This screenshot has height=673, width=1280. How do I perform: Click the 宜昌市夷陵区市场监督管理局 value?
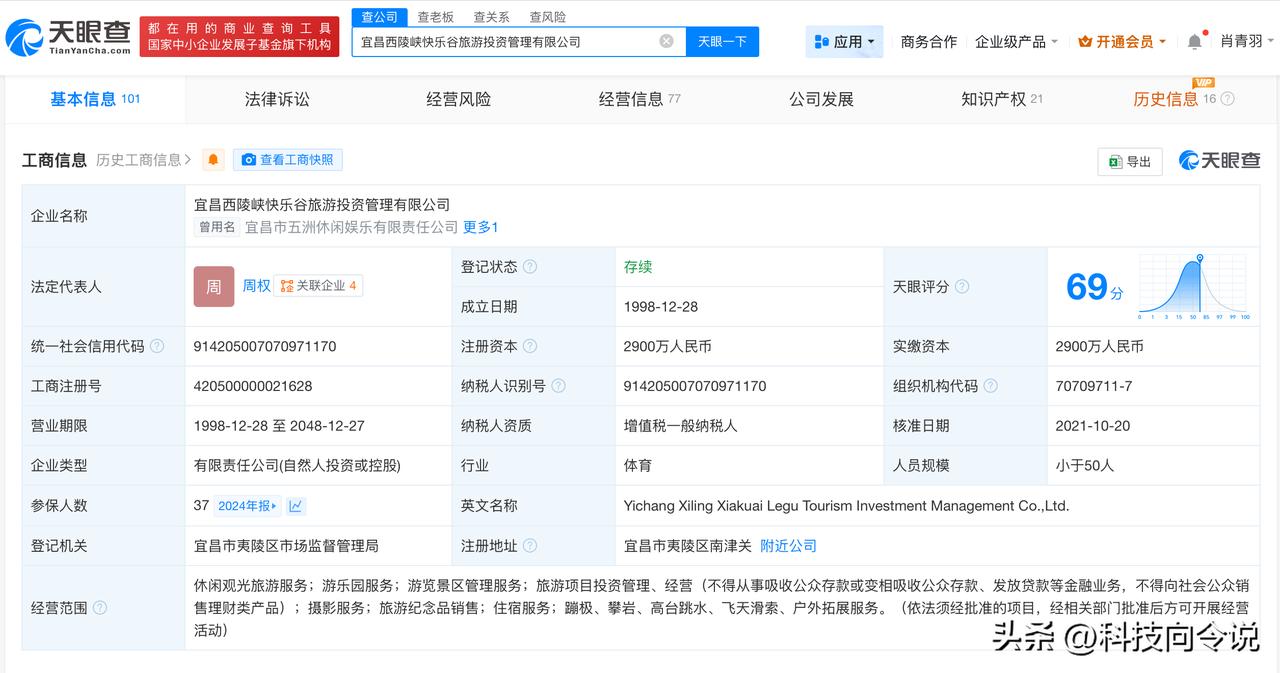pos(286,546)
